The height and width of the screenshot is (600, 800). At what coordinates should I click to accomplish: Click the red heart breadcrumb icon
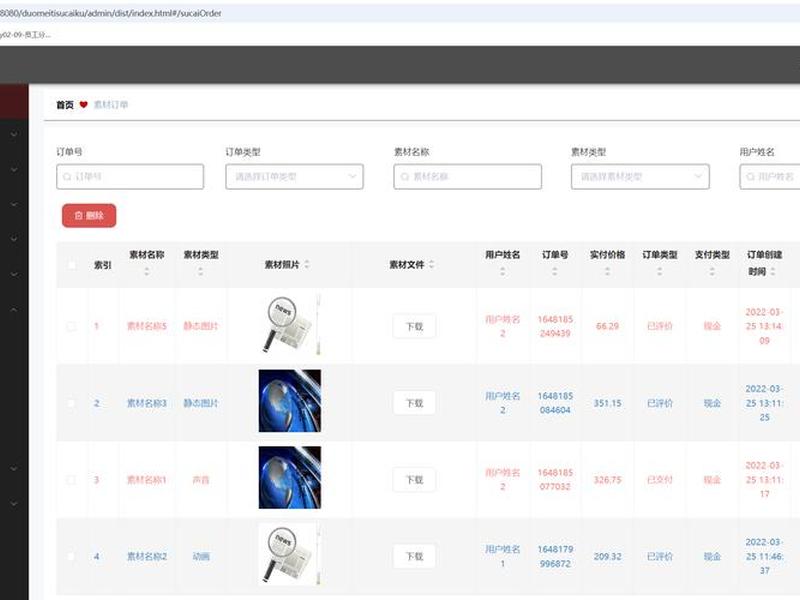[84, 105]
